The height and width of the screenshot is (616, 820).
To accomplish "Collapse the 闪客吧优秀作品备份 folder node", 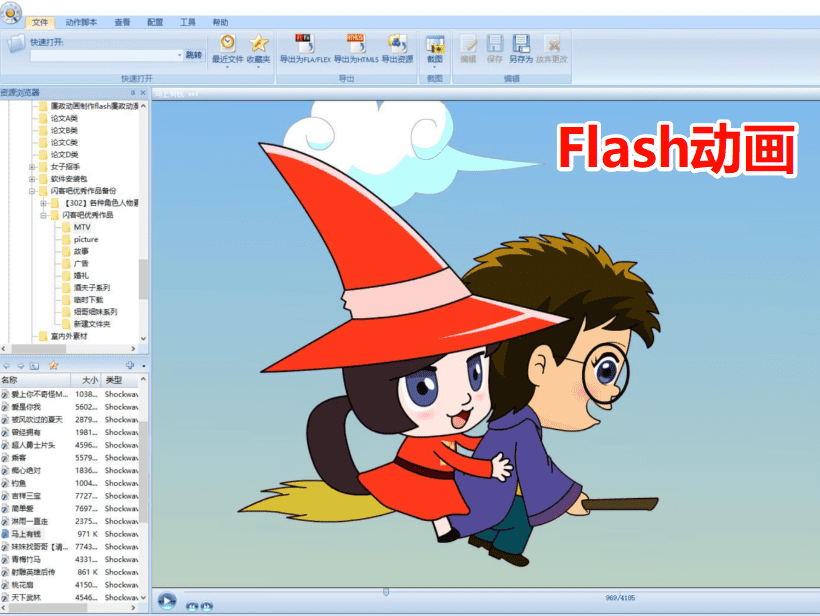I will pyautogui.click(x=32, y=191).
